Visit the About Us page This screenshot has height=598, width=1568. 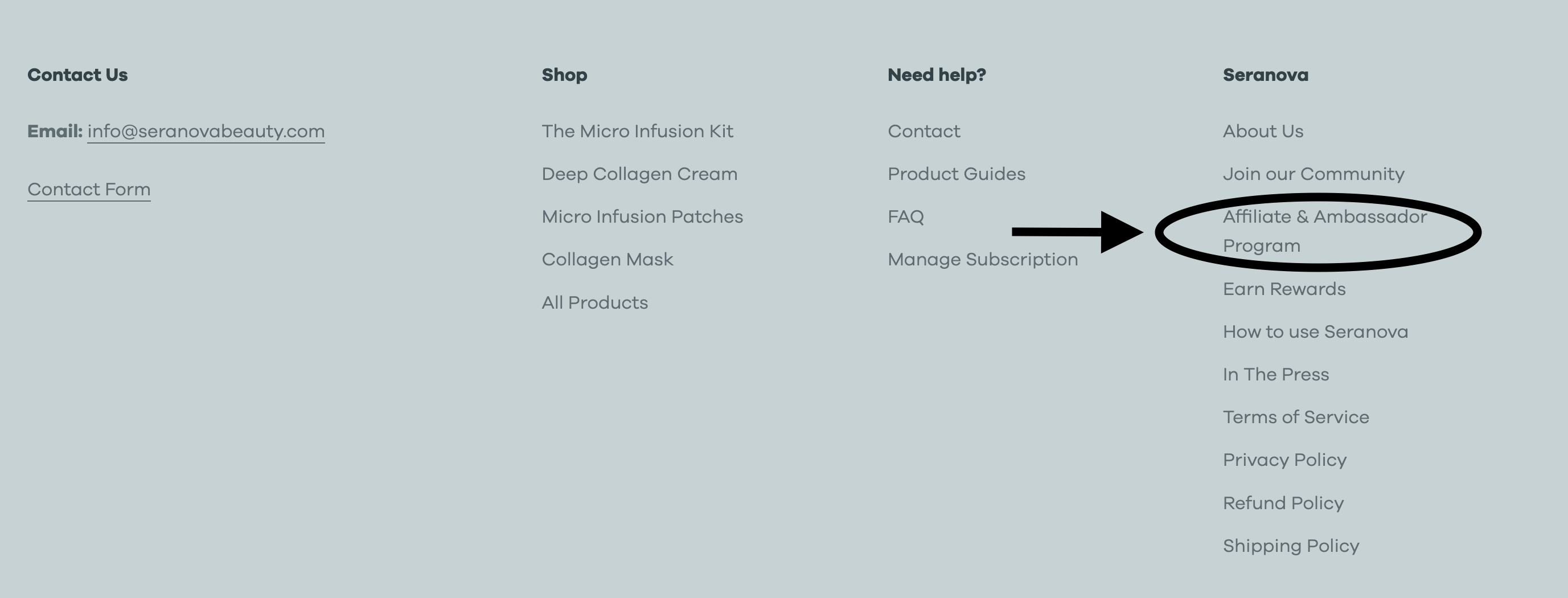pyautogui.click(x=1263, y=132)
